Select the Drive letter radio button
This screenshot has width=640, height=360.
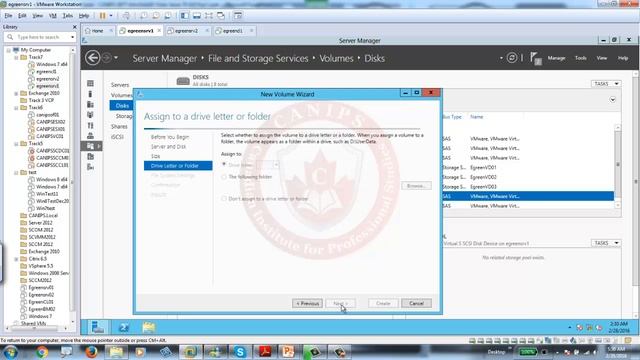(224, 164)
